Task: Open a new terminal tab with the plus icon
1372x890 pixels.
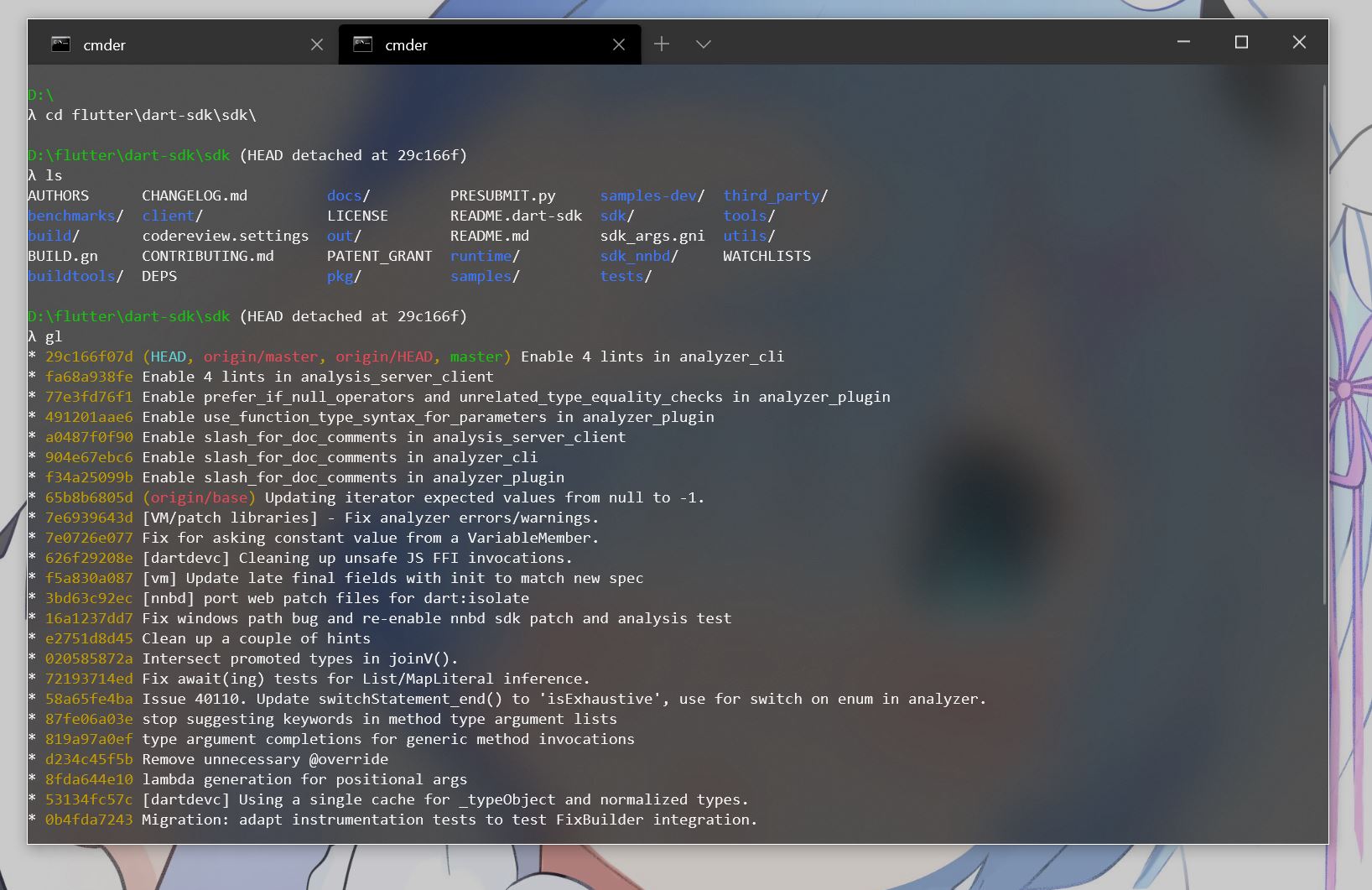Action: (x=662, y=44)
